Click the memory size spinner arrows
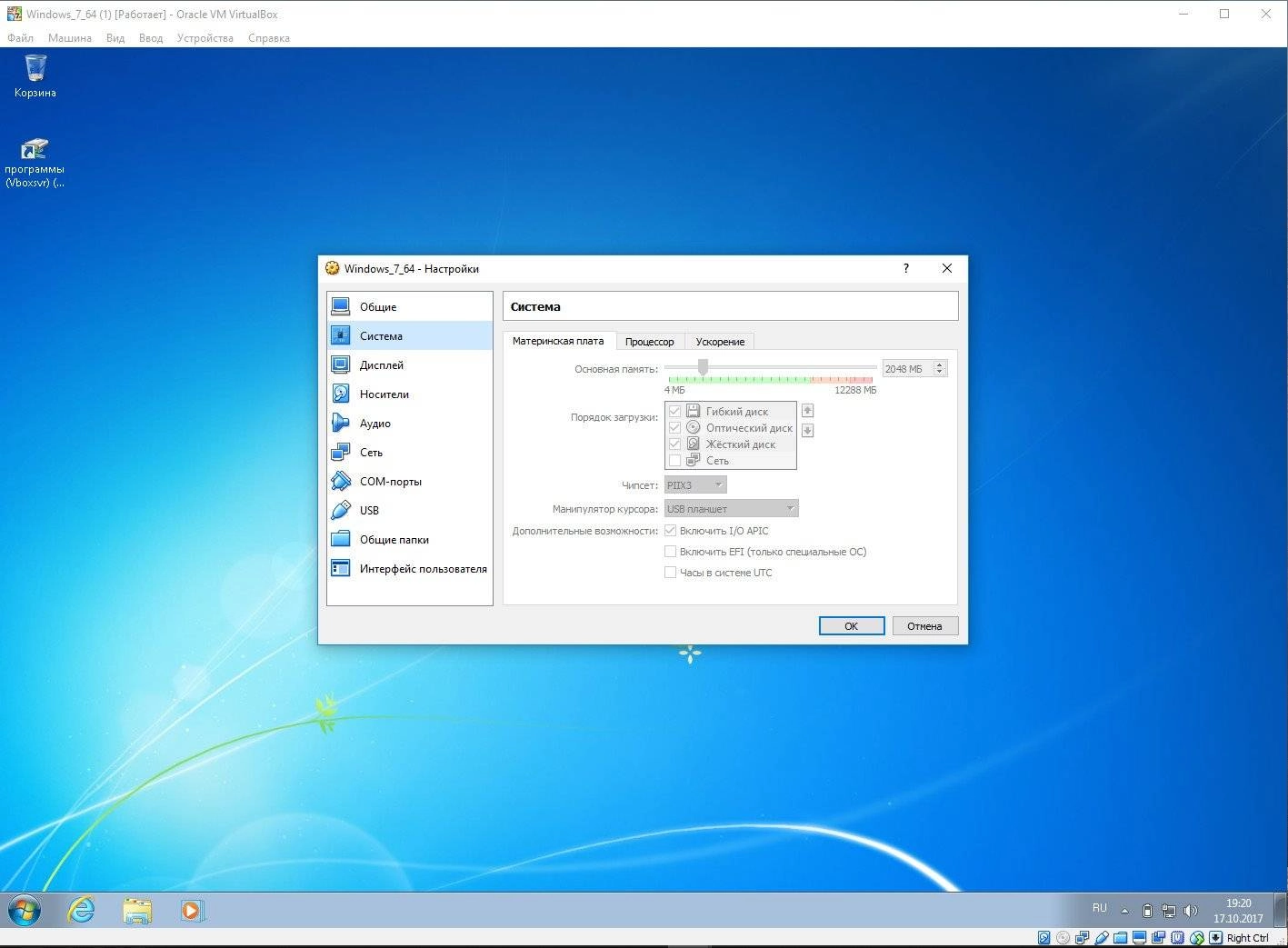 pos(941,368)
